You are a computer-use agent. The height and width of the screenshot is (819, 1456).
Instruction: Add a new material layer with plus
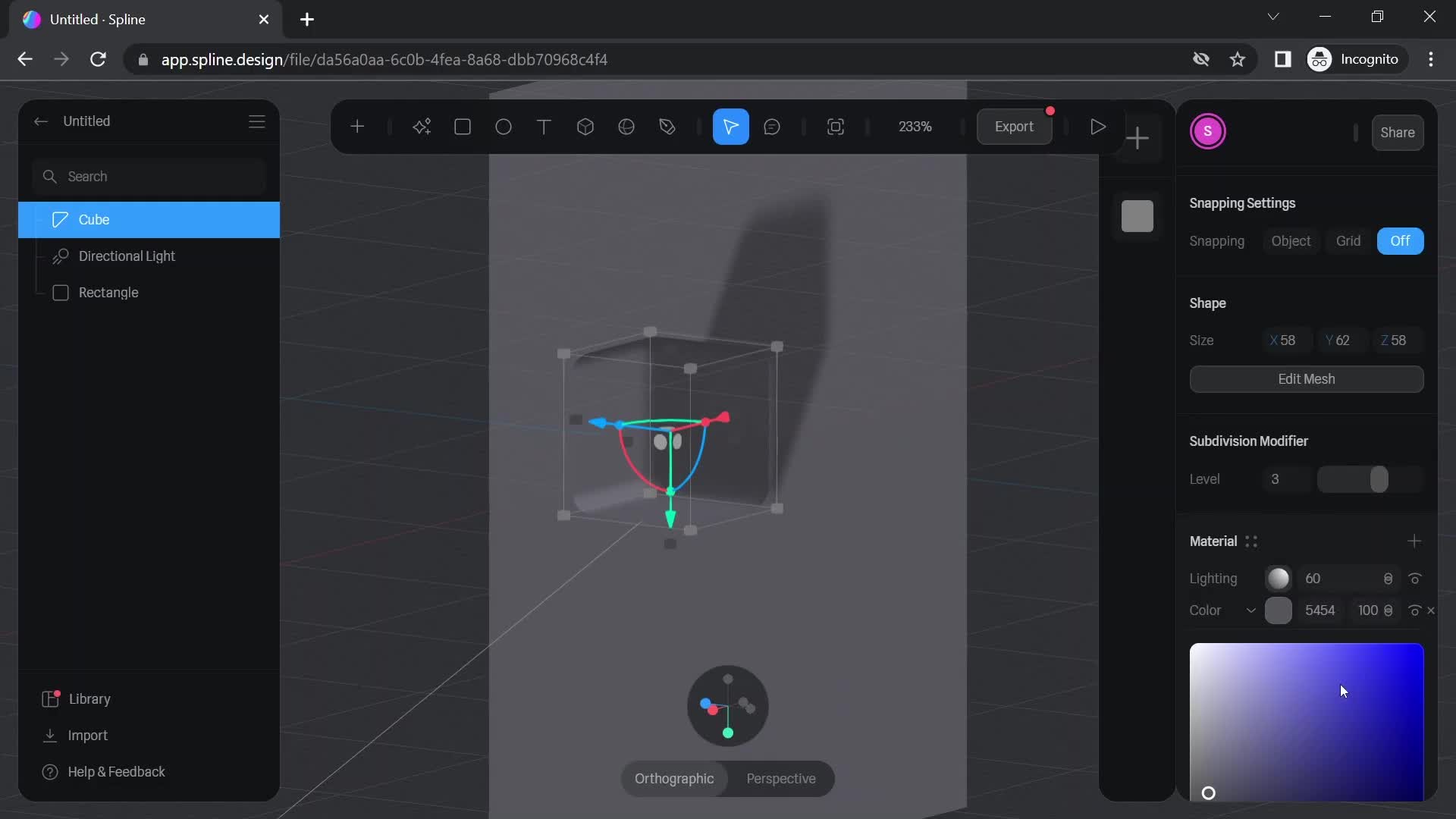(1414, 541)
